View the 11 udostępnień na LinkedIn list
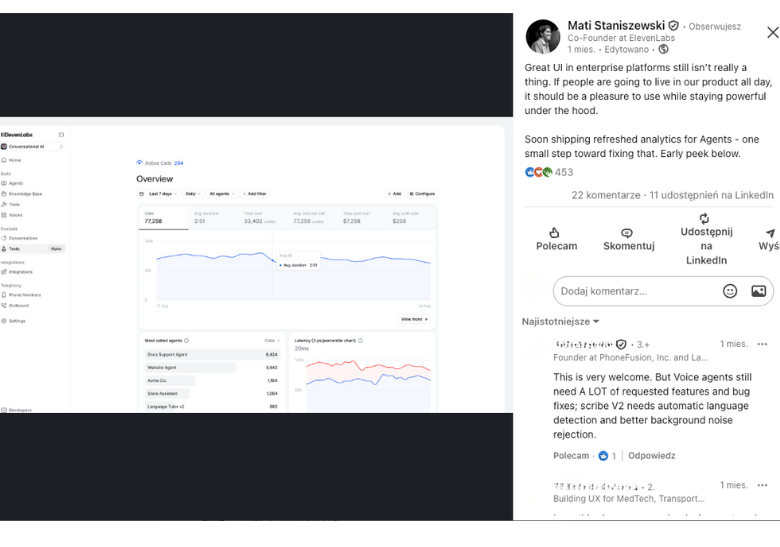Viewport: 780px width, 547px height. (x=712, y=195)
